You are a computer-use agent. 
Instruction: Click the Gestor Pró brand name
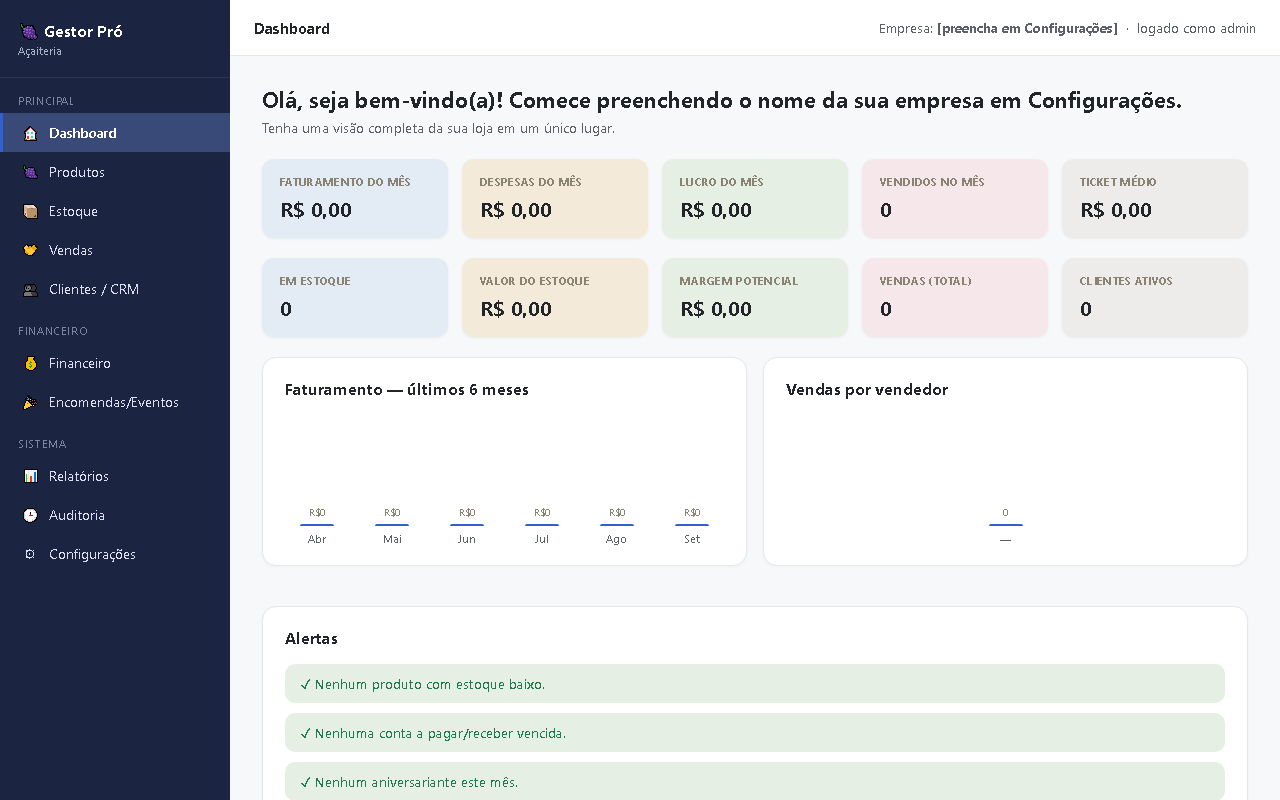tap(83, 32)
